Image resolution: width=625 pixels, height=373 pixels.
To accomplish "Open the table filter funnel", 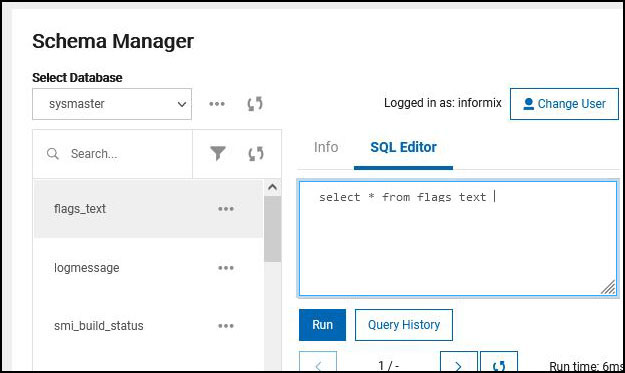I will click(x=218, y=153).
